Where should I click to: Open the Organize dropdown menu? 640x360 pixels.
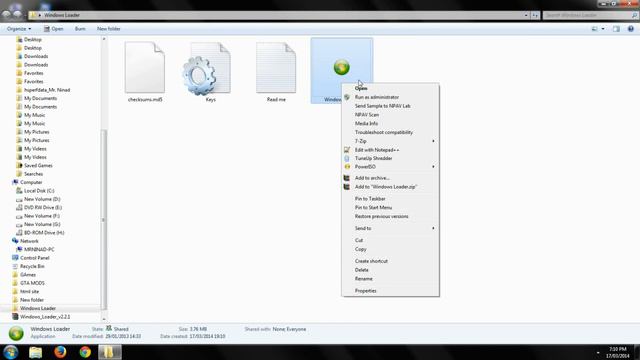click(x=19, y=29)
